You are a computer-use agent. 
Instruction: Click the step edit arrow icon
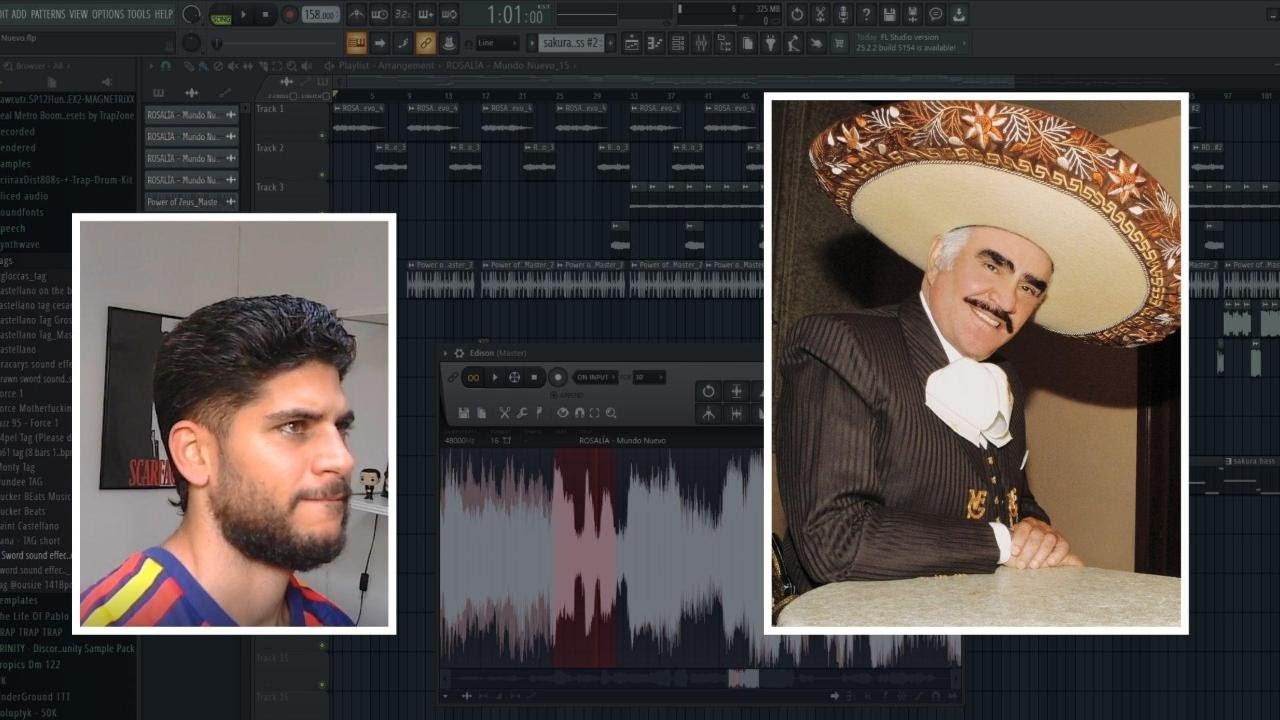tap(380, 43)
